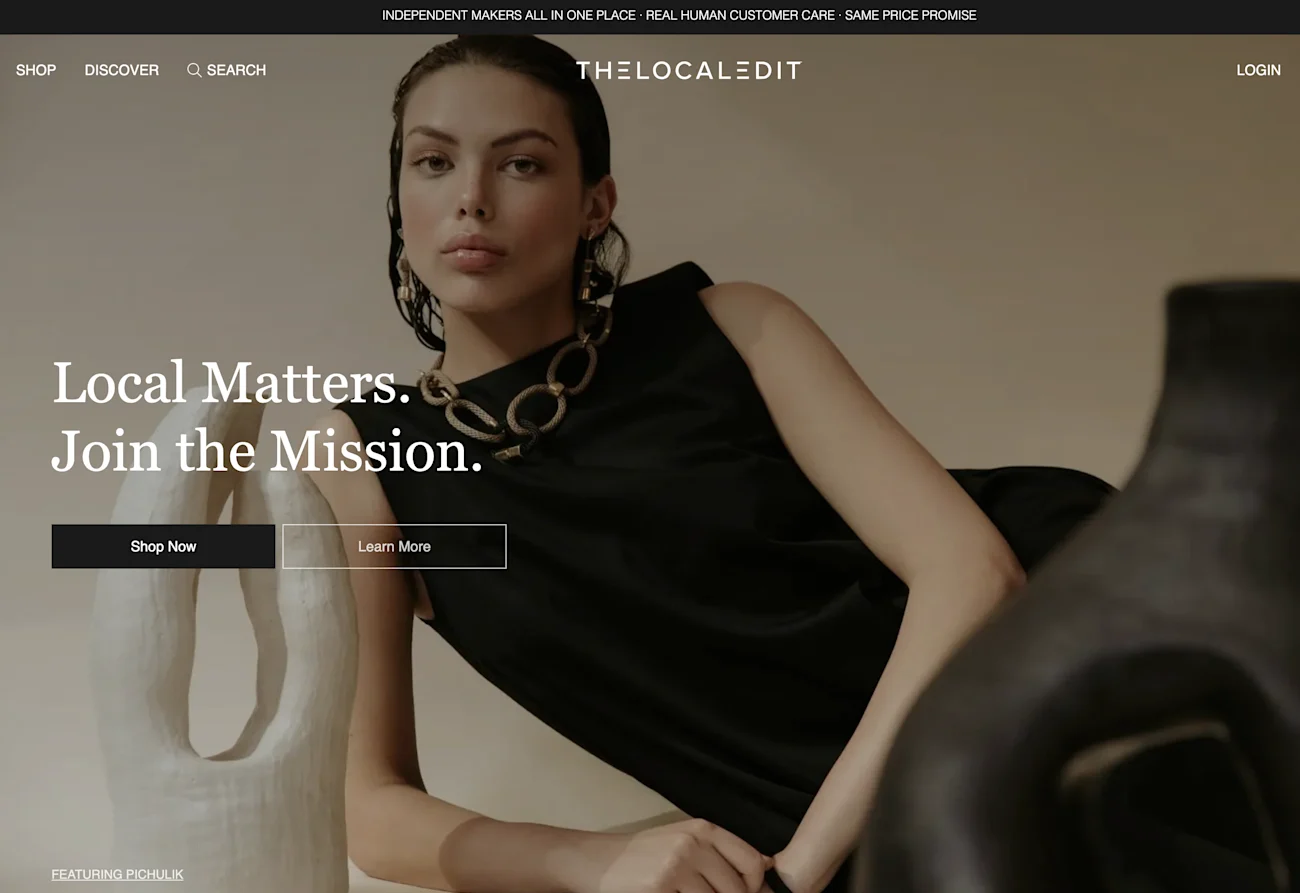Go home via THELOCALEDIT logo
The image size is (1300, 893).
(x=689, y=70)
